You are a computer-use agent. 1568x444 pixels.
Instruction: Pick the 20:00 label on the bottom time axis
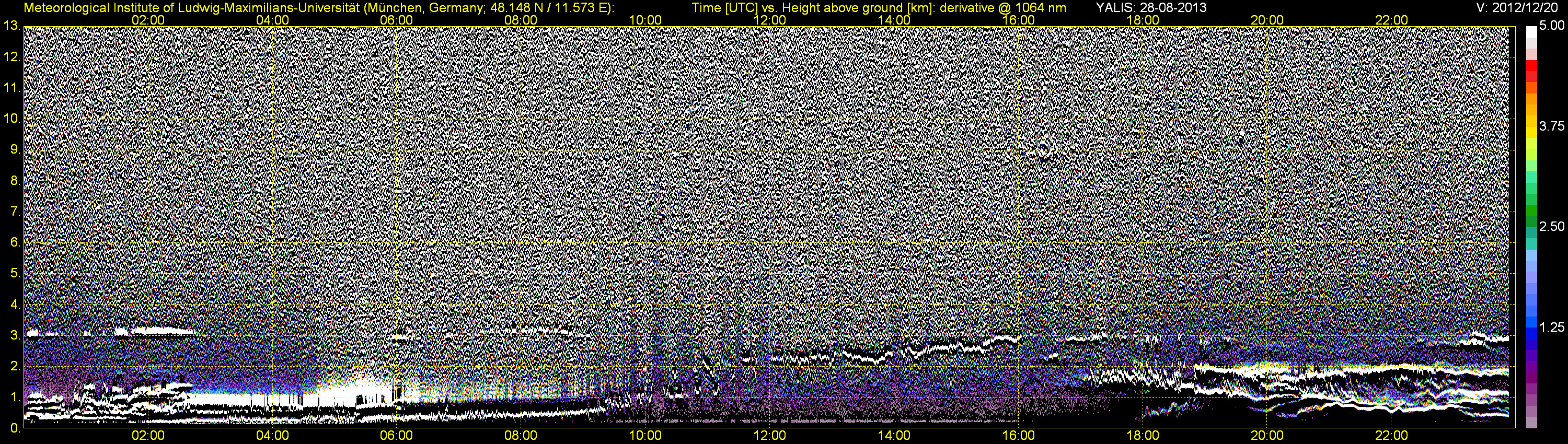[1267, 436]
